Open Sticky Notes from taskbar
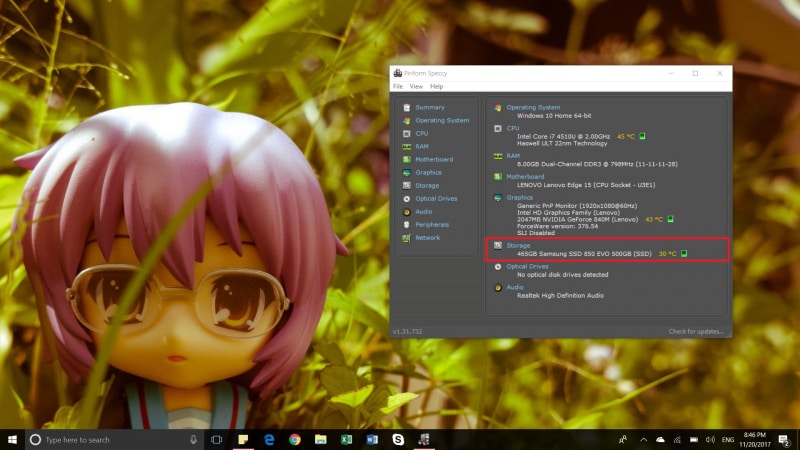800x450 pixels. 243,439
